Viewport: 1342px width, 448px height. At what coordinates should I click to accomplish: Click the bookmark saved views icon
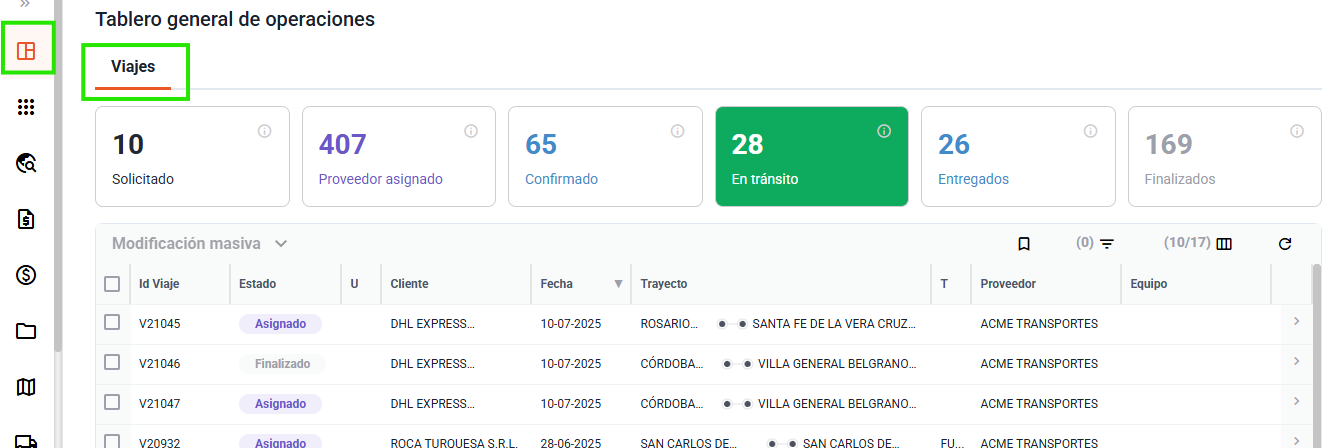[x=1024, y=244]
